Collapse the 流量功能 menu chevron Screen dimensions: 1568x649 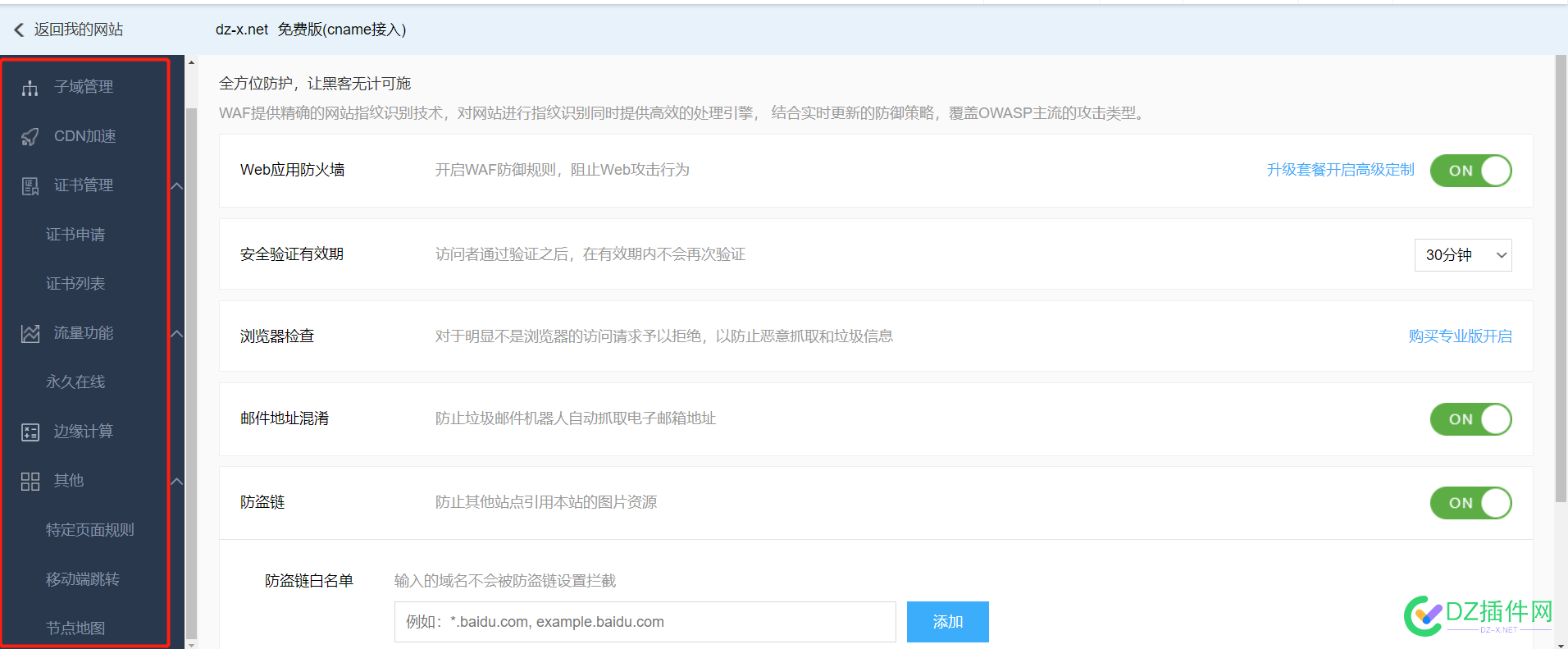pyautogui.click(x=176, y=334)
